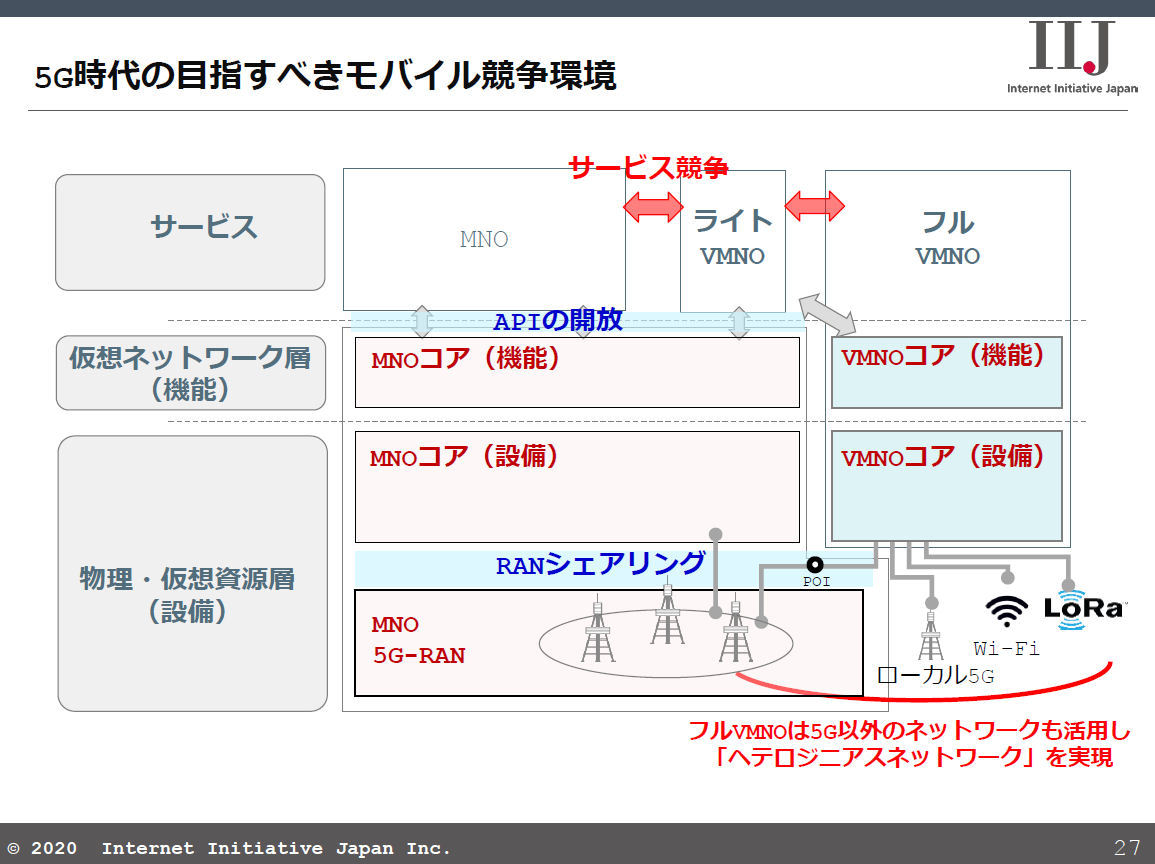Toggle the red arrow between ライトVMNO and フルVMNO
Image resolution: width=1155 pixels, height=864 pixels.
click(x=815, y=206)
